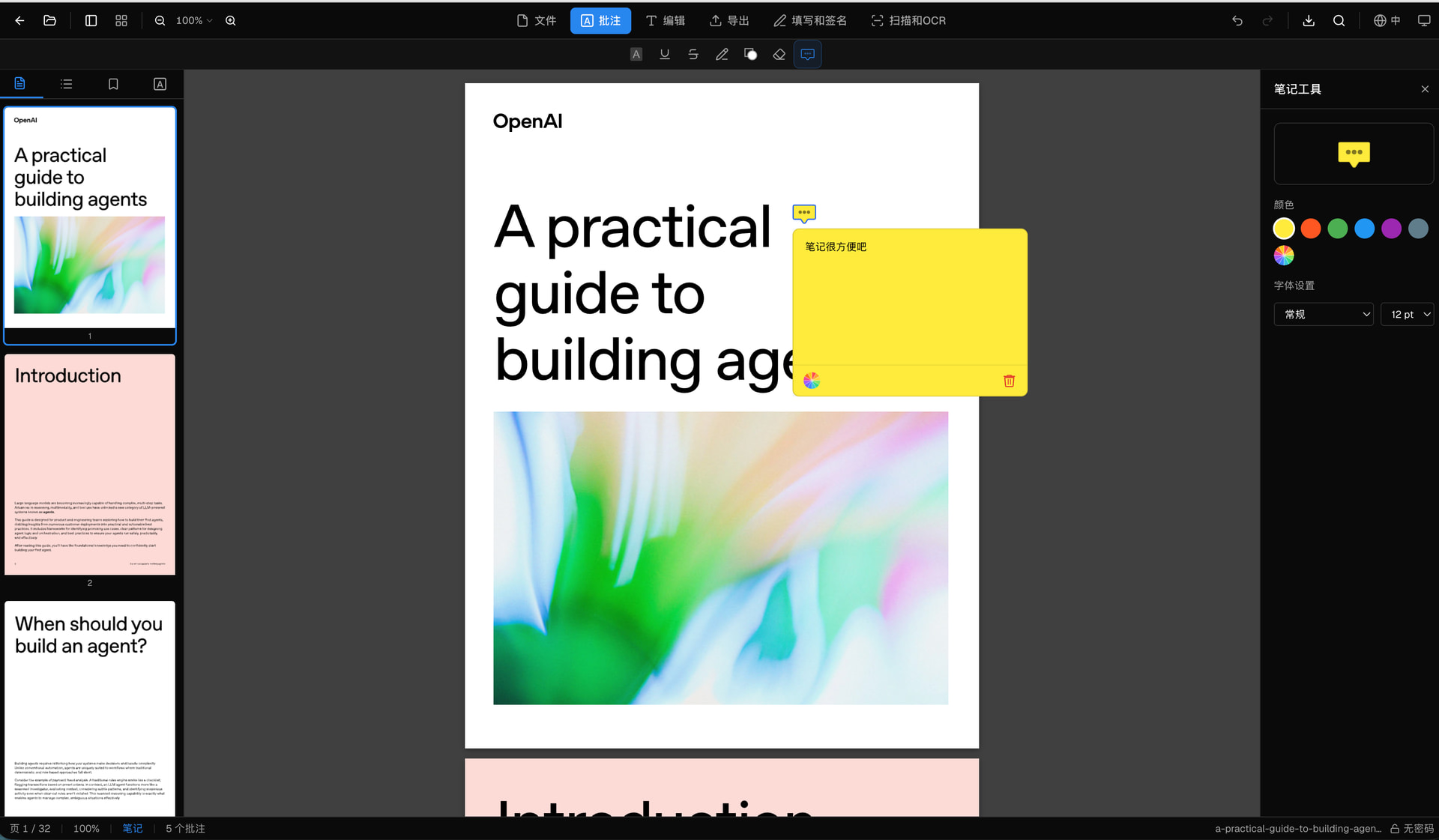
Task: Undo the last action
Action: [x=1237, y=21]
